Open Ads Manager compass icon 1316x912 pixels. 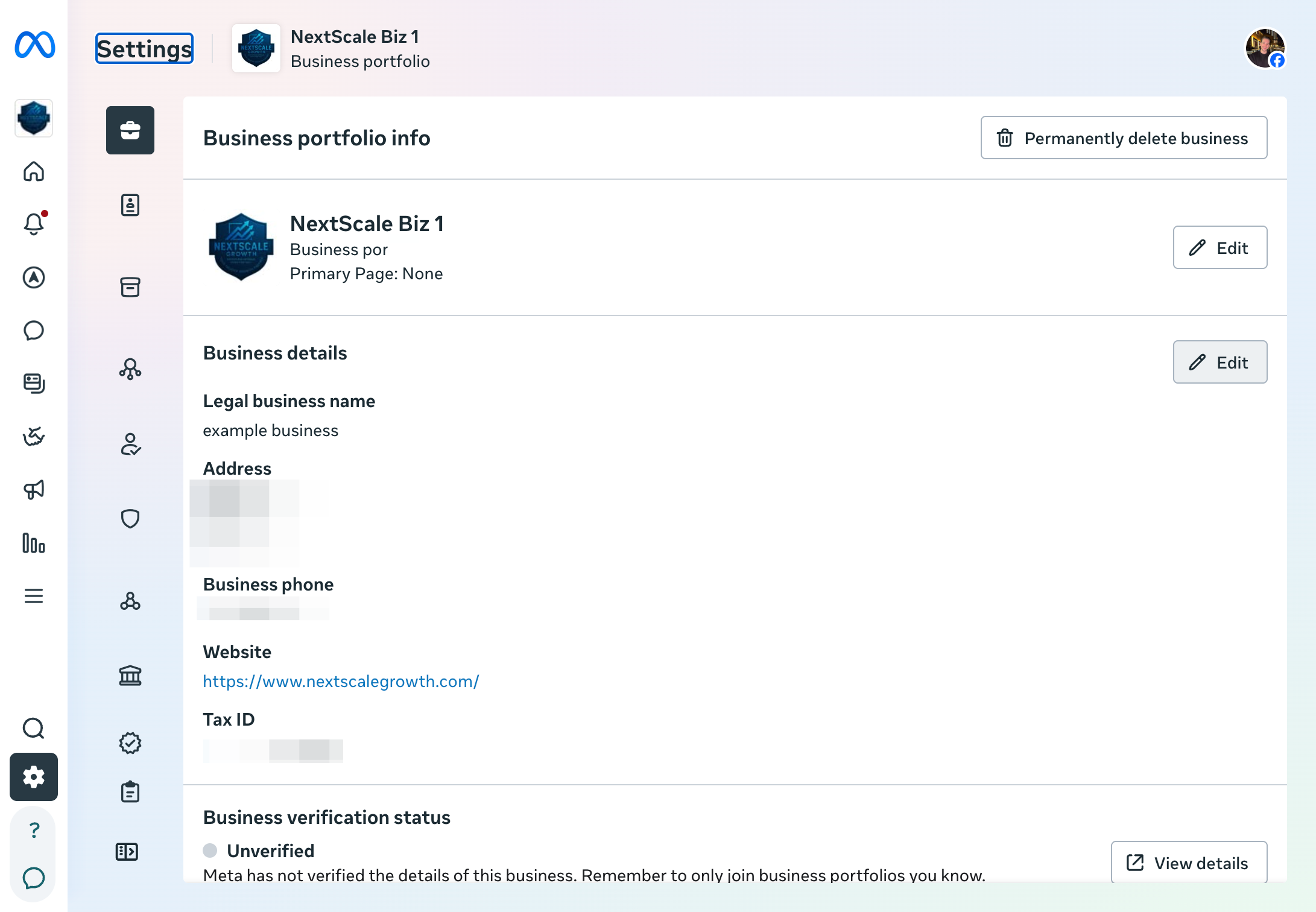[34, 277]
